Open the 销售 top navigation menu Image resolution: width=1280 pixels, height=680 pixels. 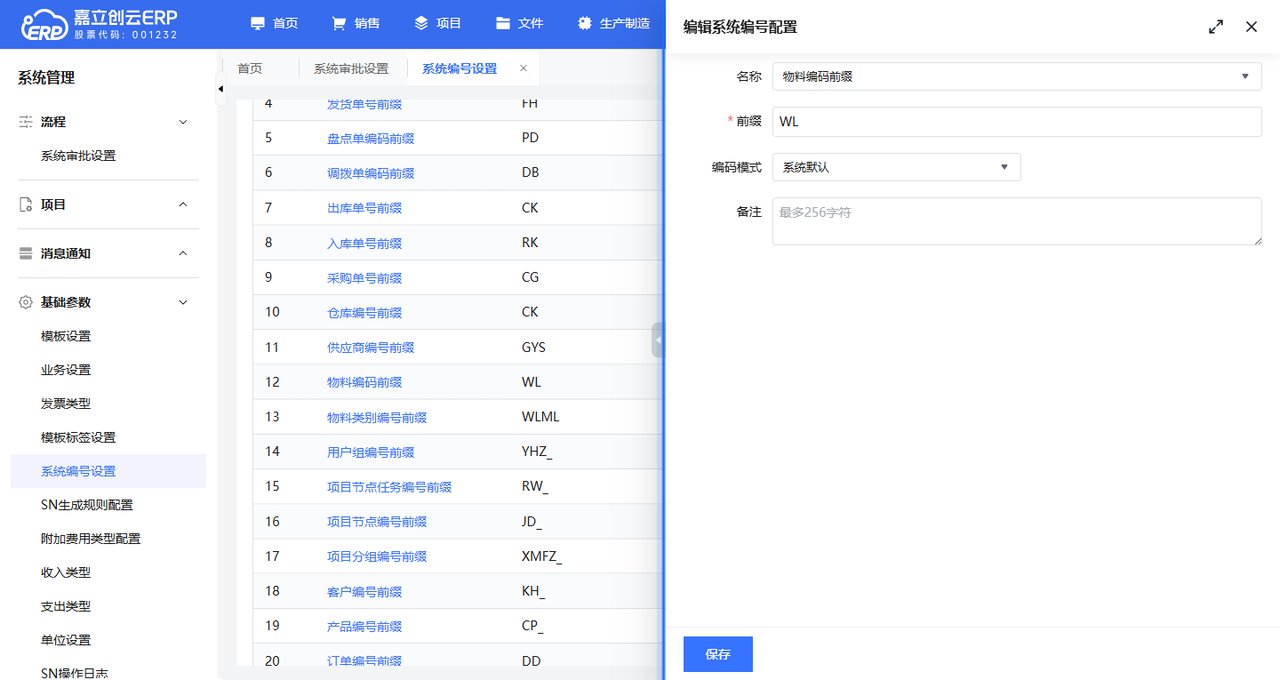pyautogui.click(x=356, y=23)
